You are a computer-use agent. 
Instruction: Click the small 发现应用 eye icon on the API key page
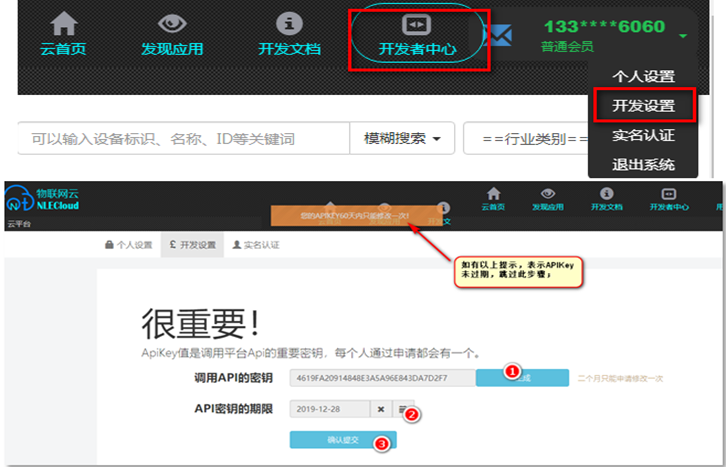tap(548, 199)
